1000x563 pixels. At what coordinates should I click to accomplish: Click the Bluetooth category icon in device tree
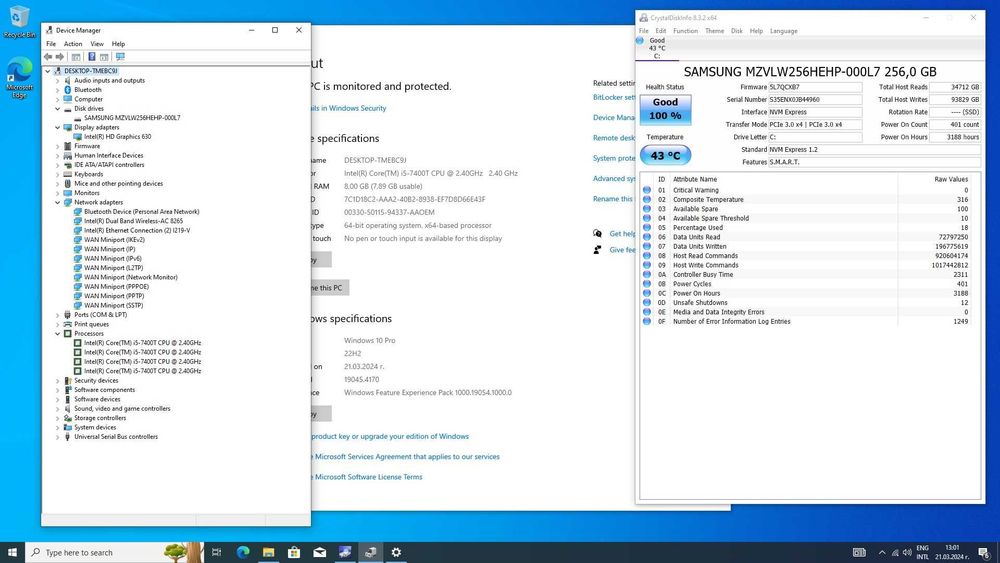pos(68,90)
